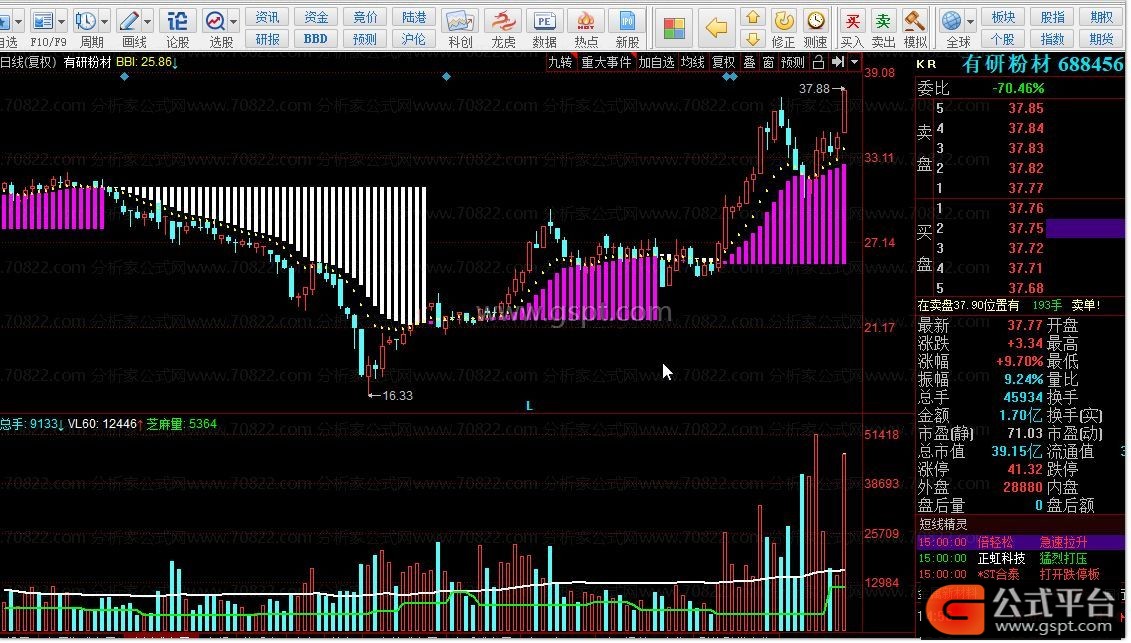Select the 九转 chart tab

pos(560,63)
